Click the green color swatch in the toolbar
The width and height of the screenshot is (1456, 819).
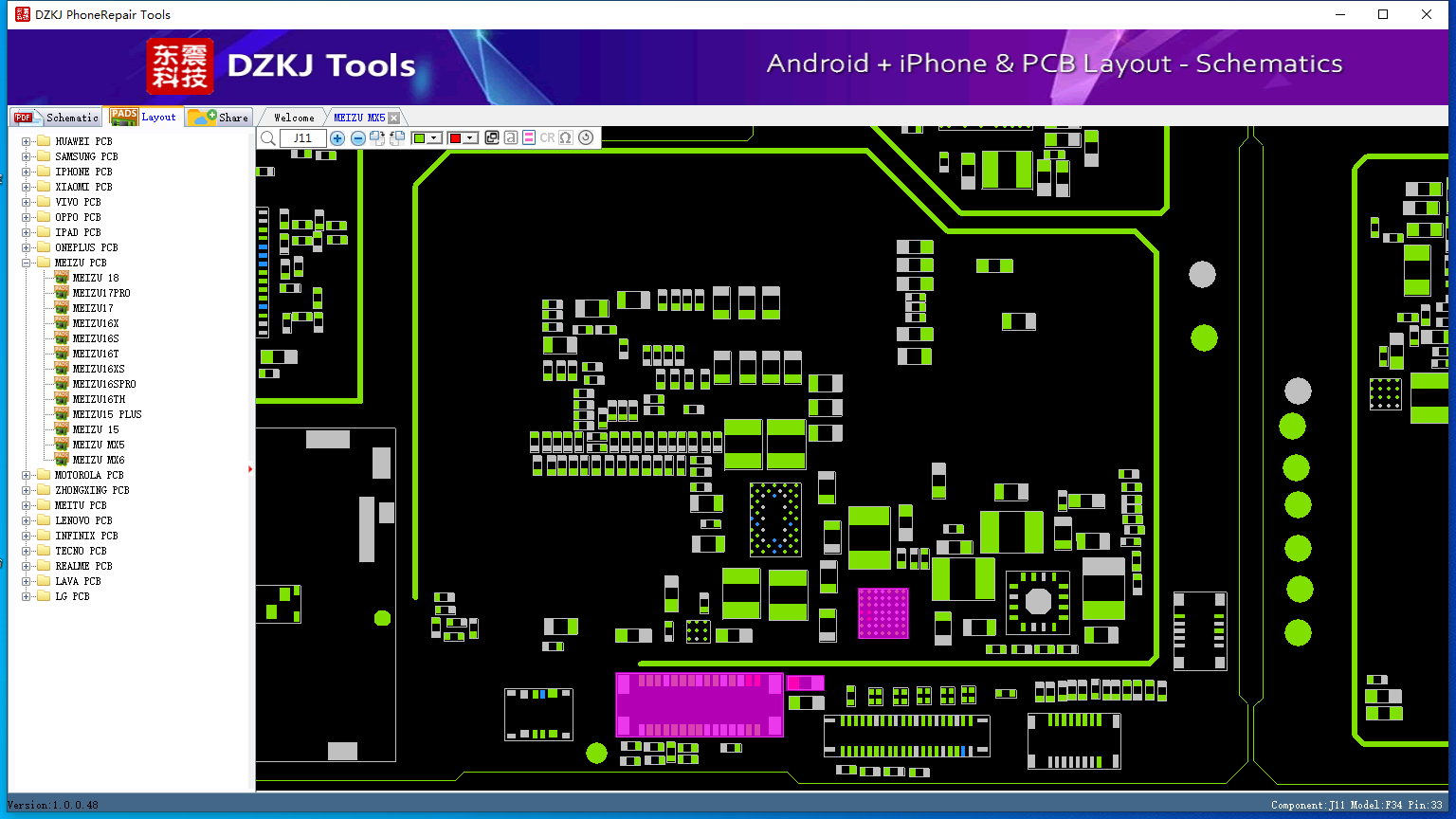click(x=419, y=138)
